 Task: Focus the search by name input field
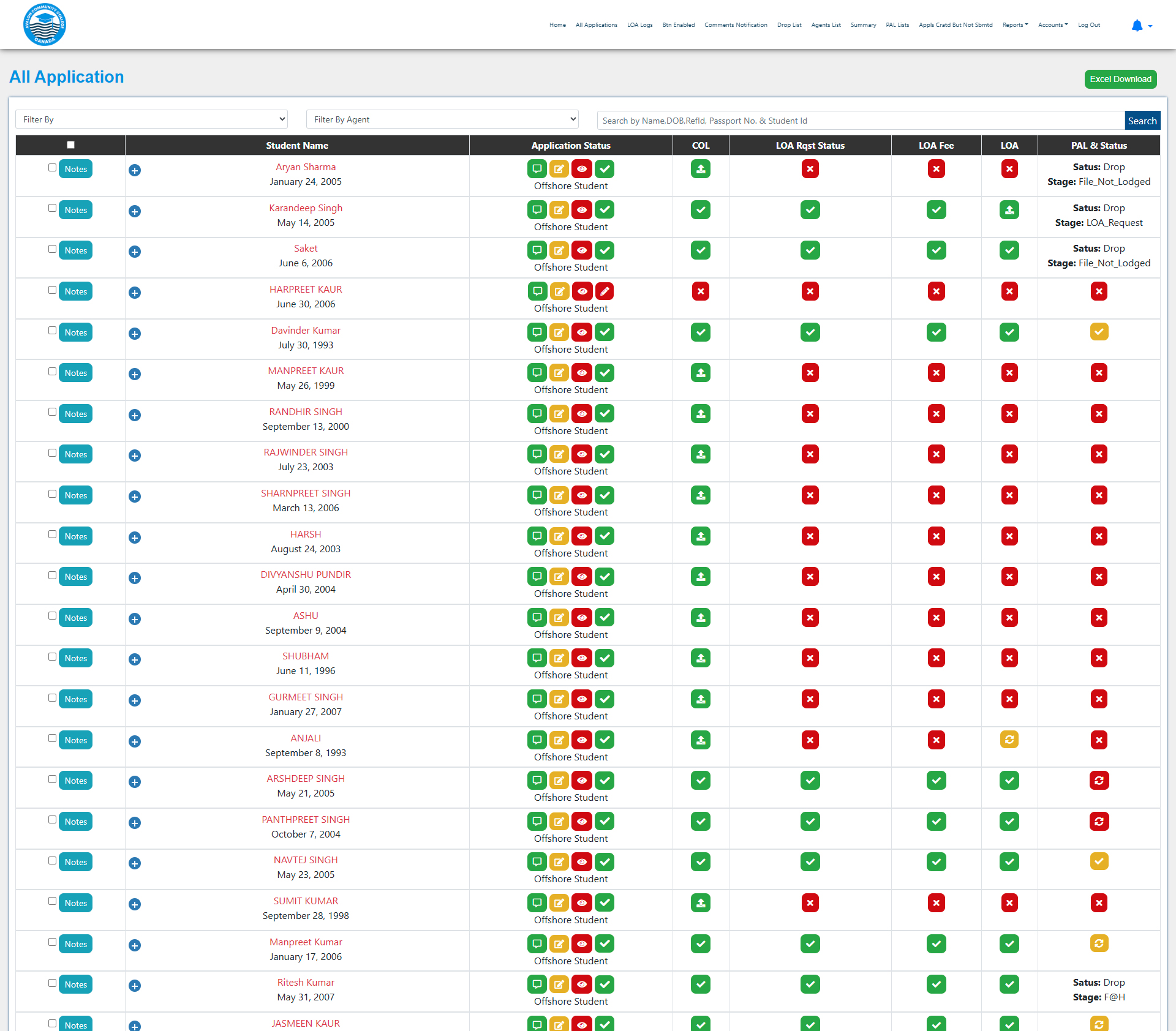pyautogui.click(x=861, y=121)
